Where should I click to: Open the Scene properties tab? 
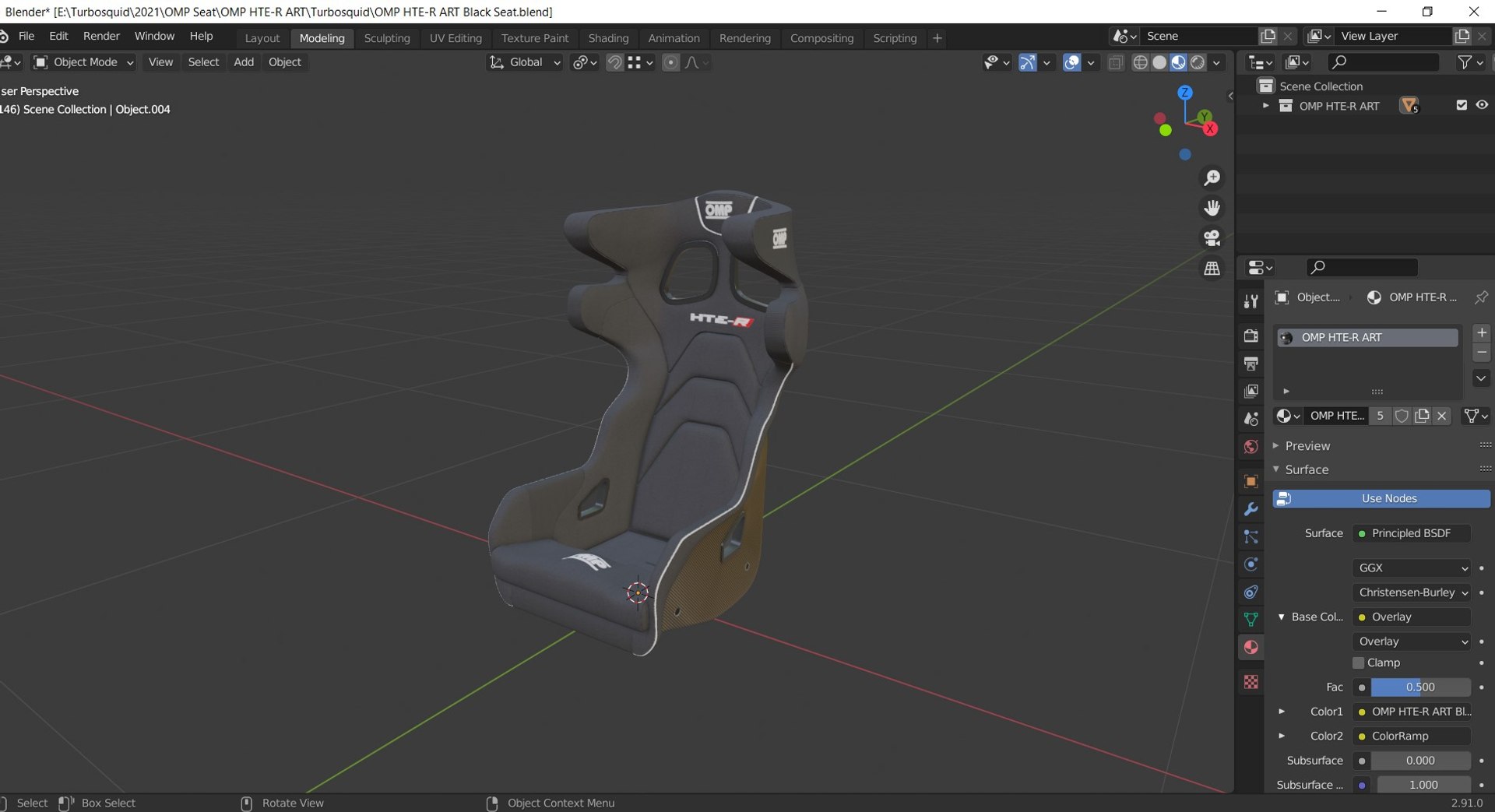[x=1251, y=419]
